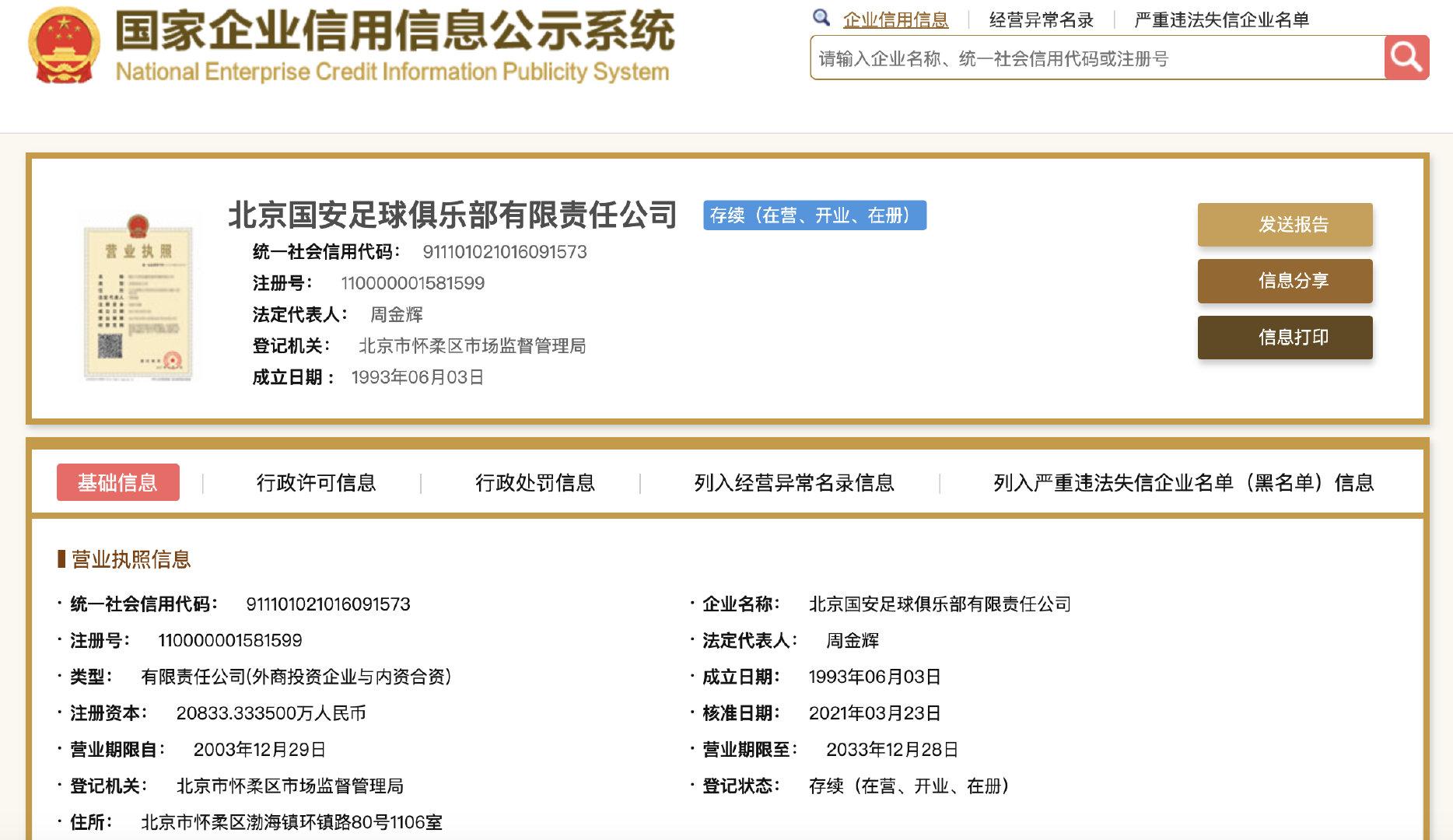Viewport: 1453px width, 840px height.
Task: Click the 信息分享 button
Action: click(1285, 282)
